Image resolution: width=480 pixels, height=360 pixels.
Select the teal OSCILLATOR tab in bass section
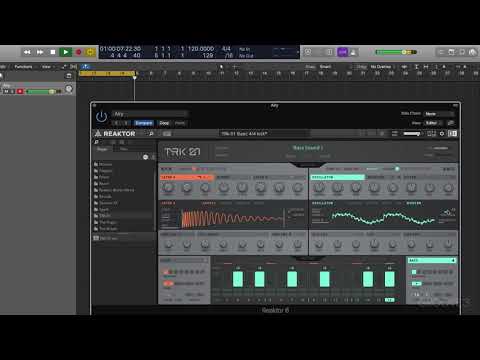[x=338, y=177]
